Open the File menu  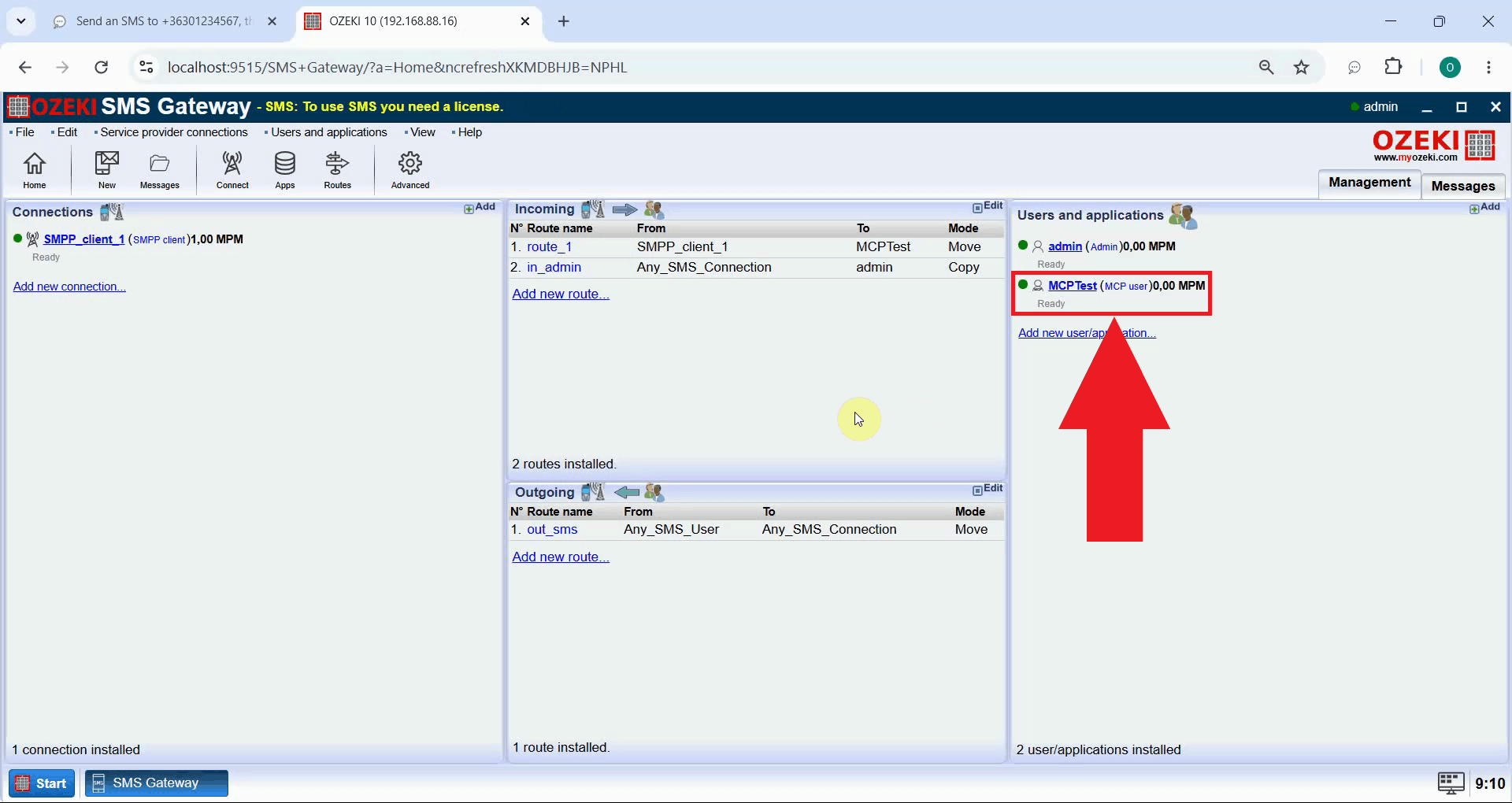(24, 132)
